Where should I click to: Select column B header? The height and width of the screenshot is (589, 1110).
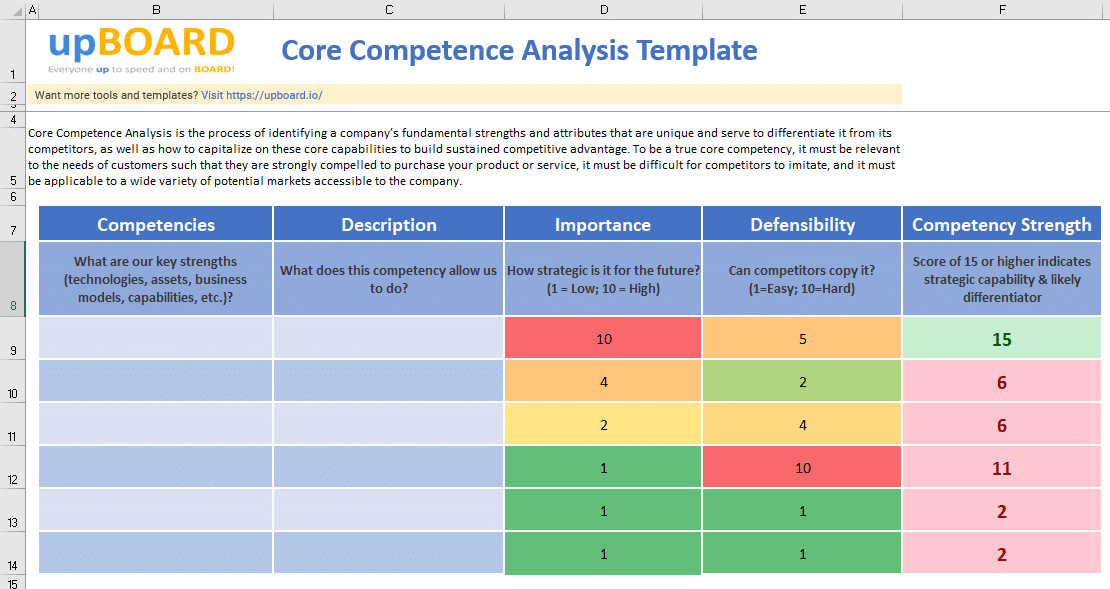156,10
